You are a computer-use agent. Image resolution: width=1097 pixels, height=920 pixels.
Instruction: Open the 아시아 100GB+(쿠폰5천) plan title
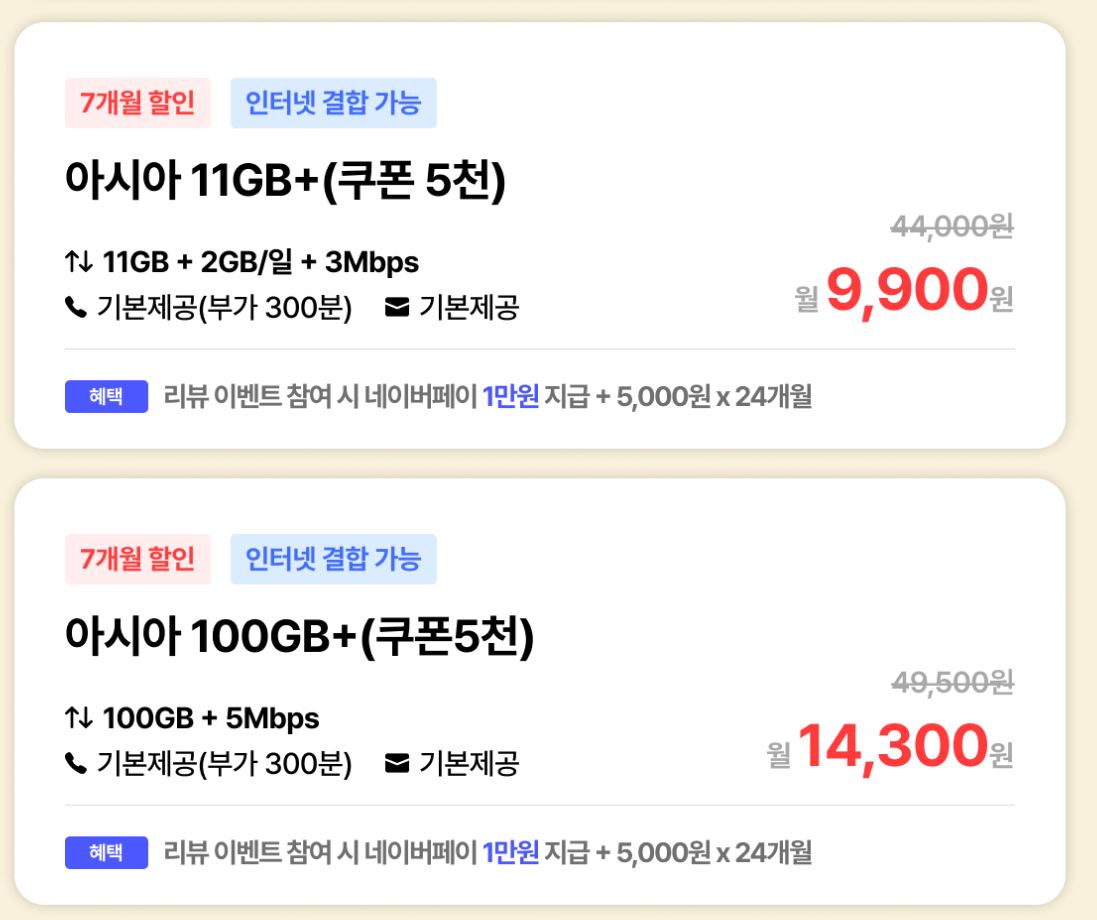pyautogui.click(x=300, y=636)
